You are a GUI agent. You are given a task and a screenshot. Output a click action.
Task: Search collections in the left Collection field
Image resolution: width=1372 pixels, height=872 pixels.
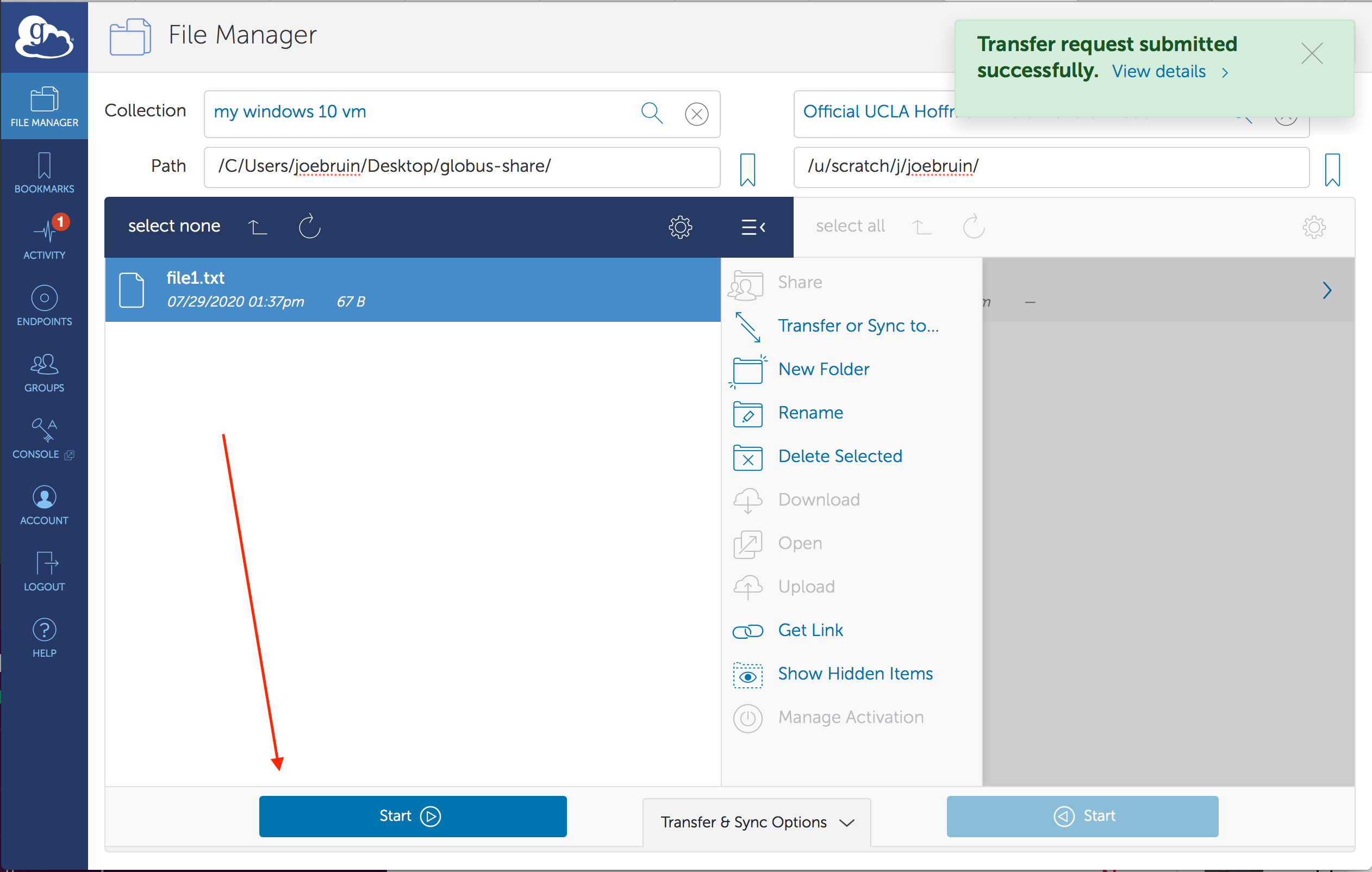tap(652, 113)
